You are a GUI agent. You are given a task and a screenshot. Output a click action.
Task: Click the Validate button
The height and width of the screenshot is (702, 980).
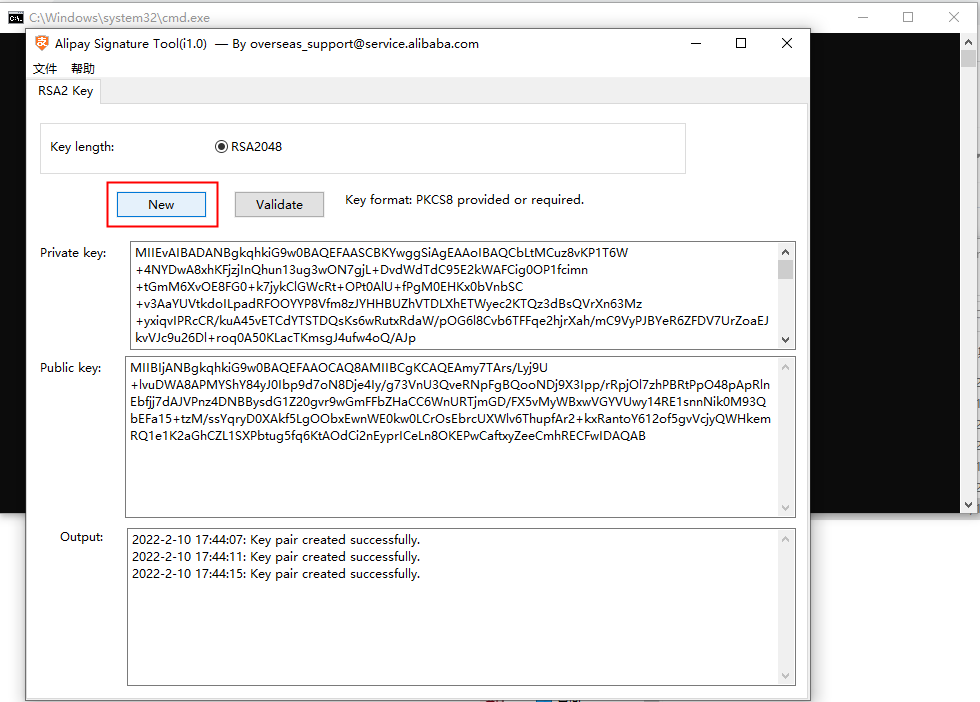[x=279, y=204]
